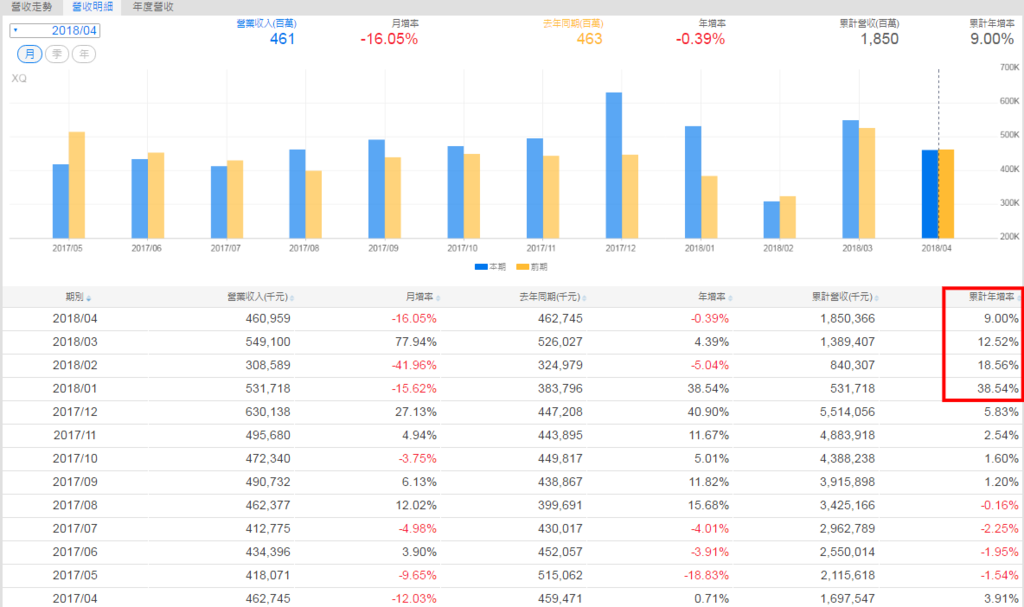Click prior-year value 526,027
This screenshot has height=607, width=1024.
560,342
